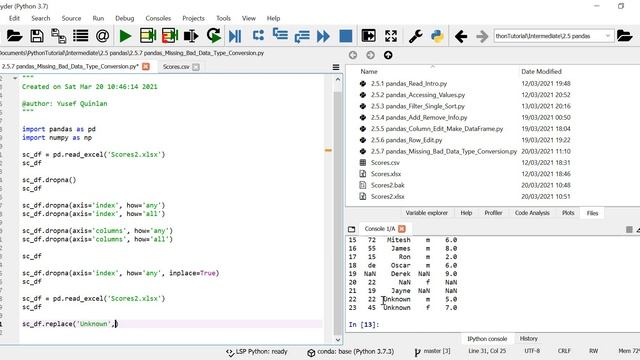This screenshot has height=360, width=640.
Task: Sort files by Date Modified column header
Action: click(541, 71)
